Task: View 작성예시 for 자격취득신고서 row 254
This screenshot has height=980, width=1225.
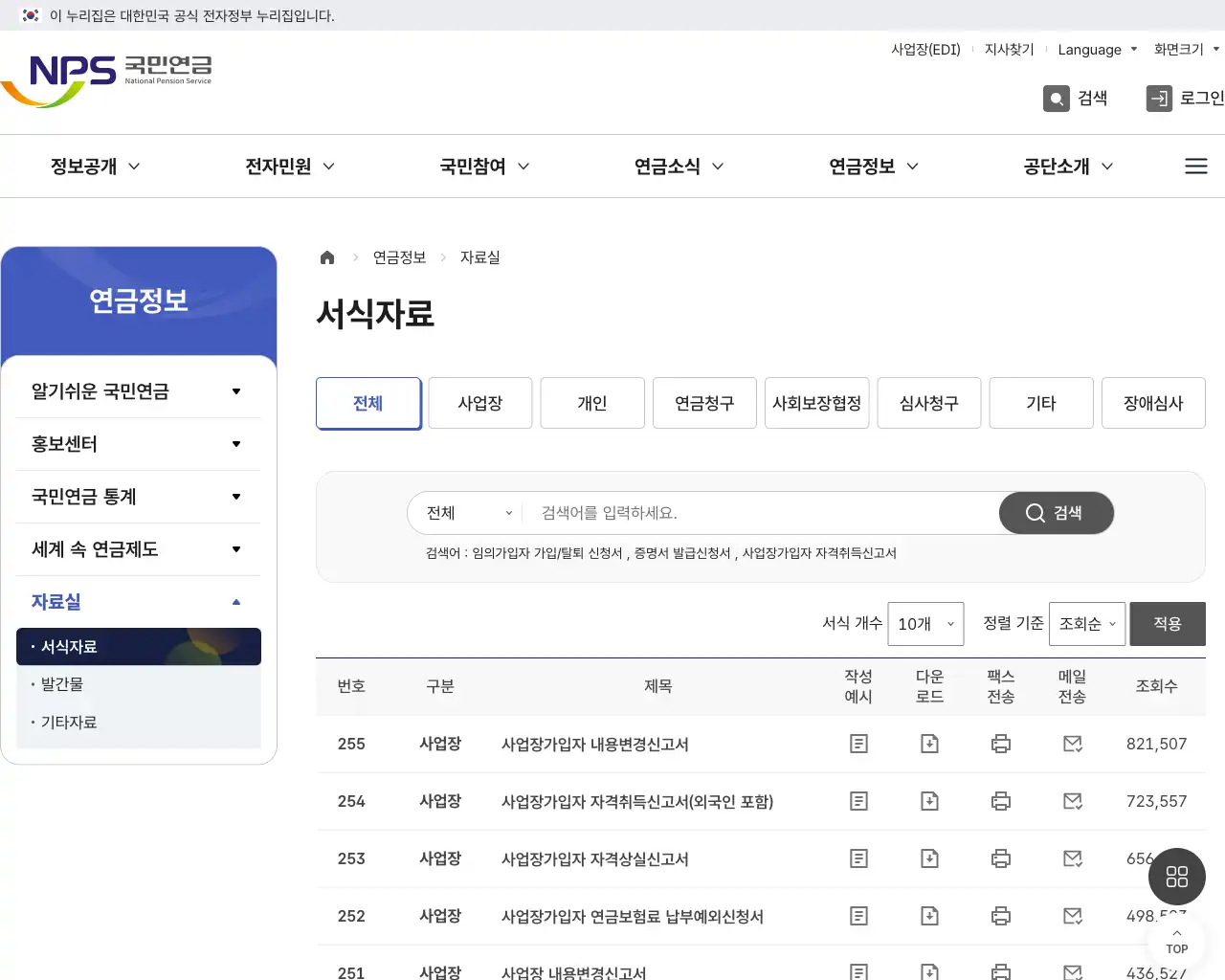Action: pos(858,801)
